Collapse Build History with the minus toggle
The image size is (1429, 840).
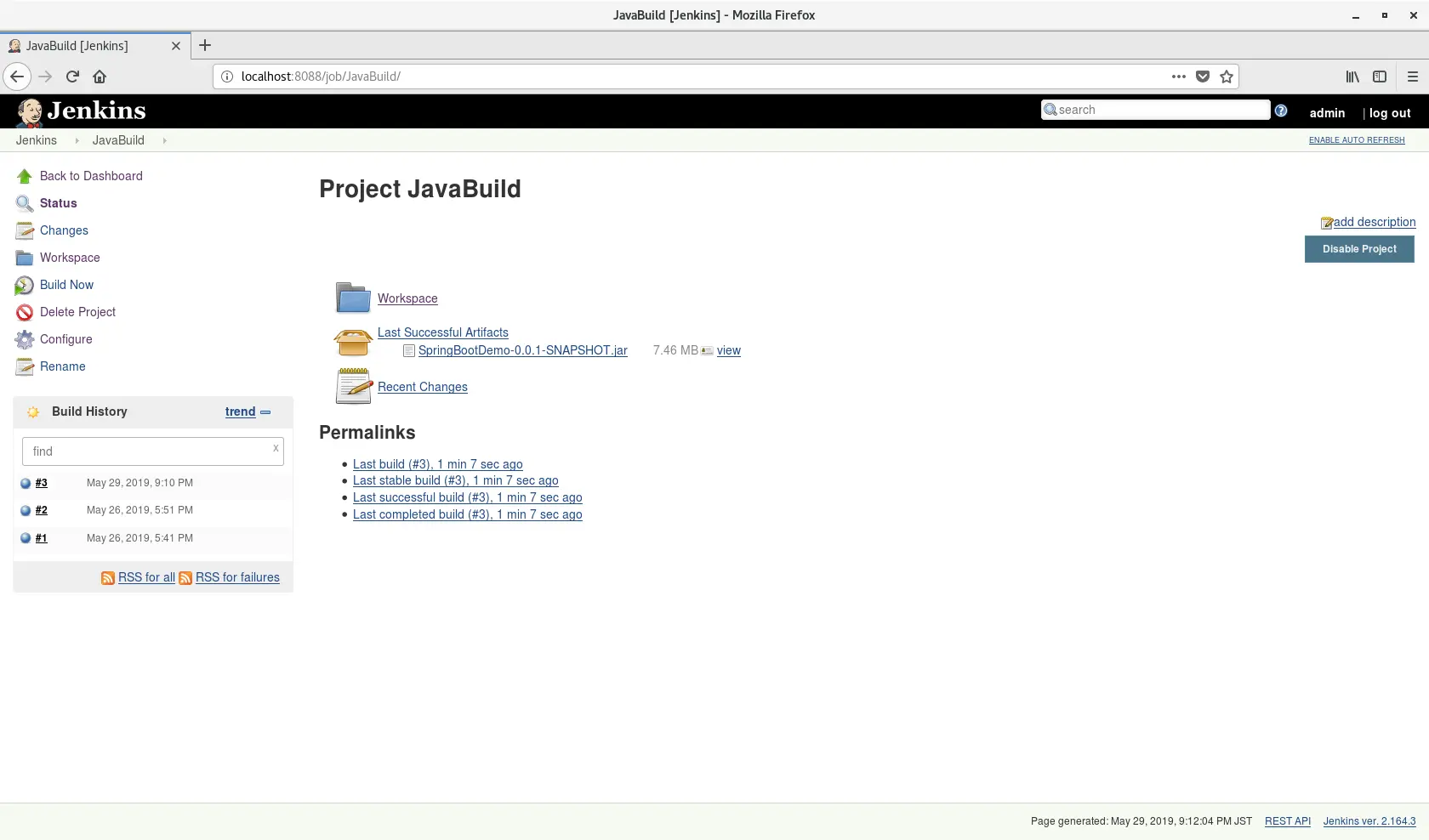265,412
